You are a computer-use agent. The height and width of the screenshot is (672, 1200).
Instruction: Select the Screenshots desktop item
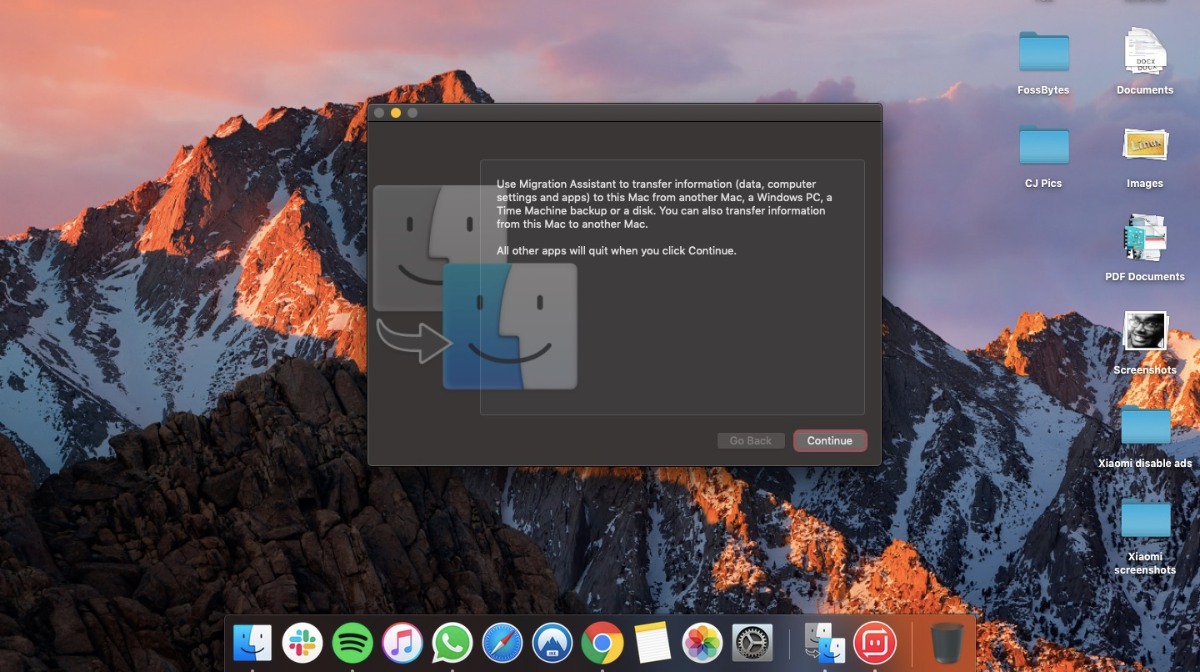[1145, 331]
